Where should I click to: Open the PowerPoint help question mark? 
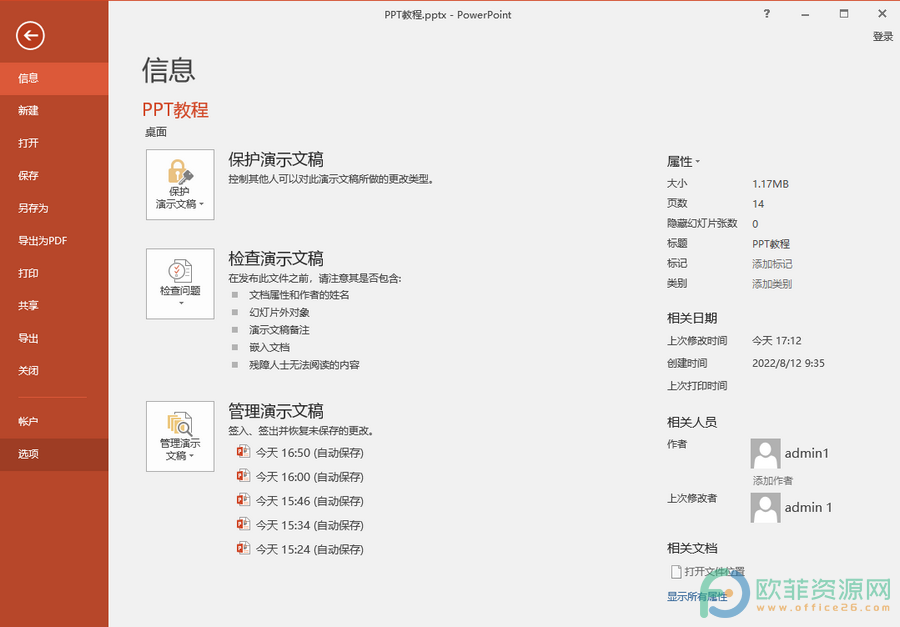click(x=767, y=14)
